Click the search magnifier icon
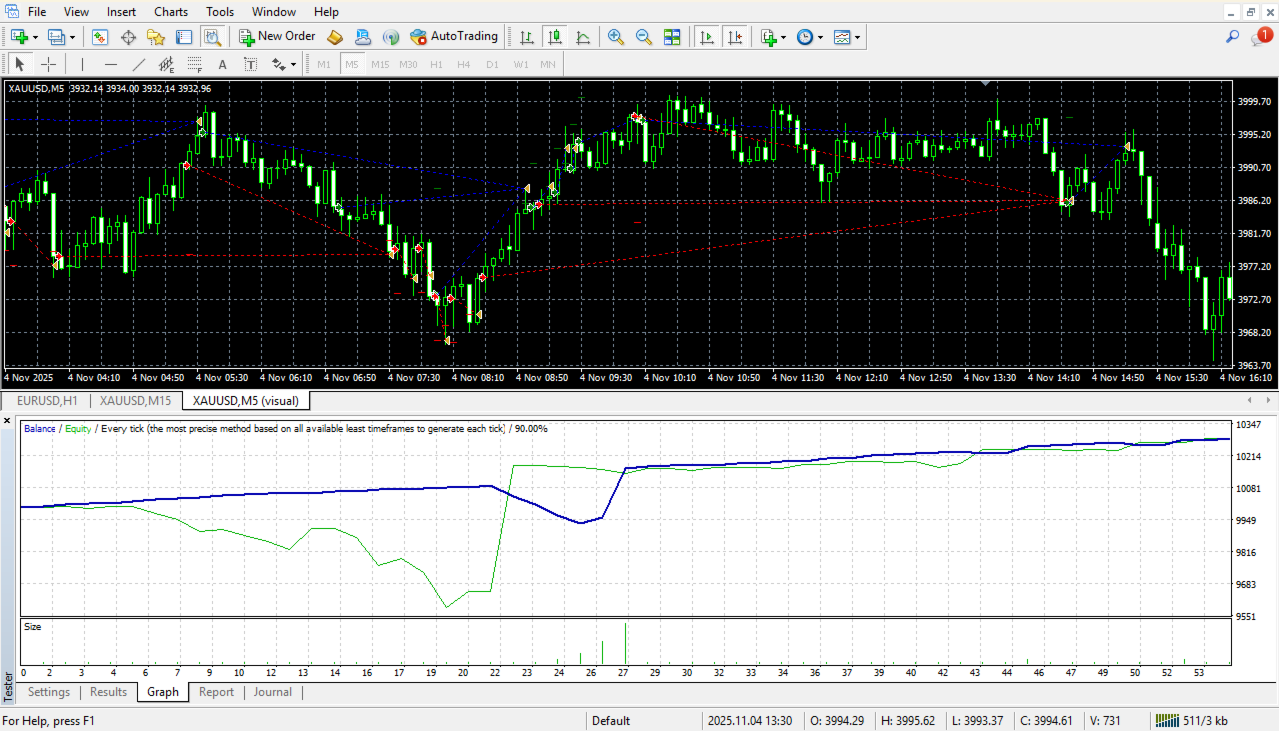This screenshot has width=1279, height=731. [x=1233, y=37]
